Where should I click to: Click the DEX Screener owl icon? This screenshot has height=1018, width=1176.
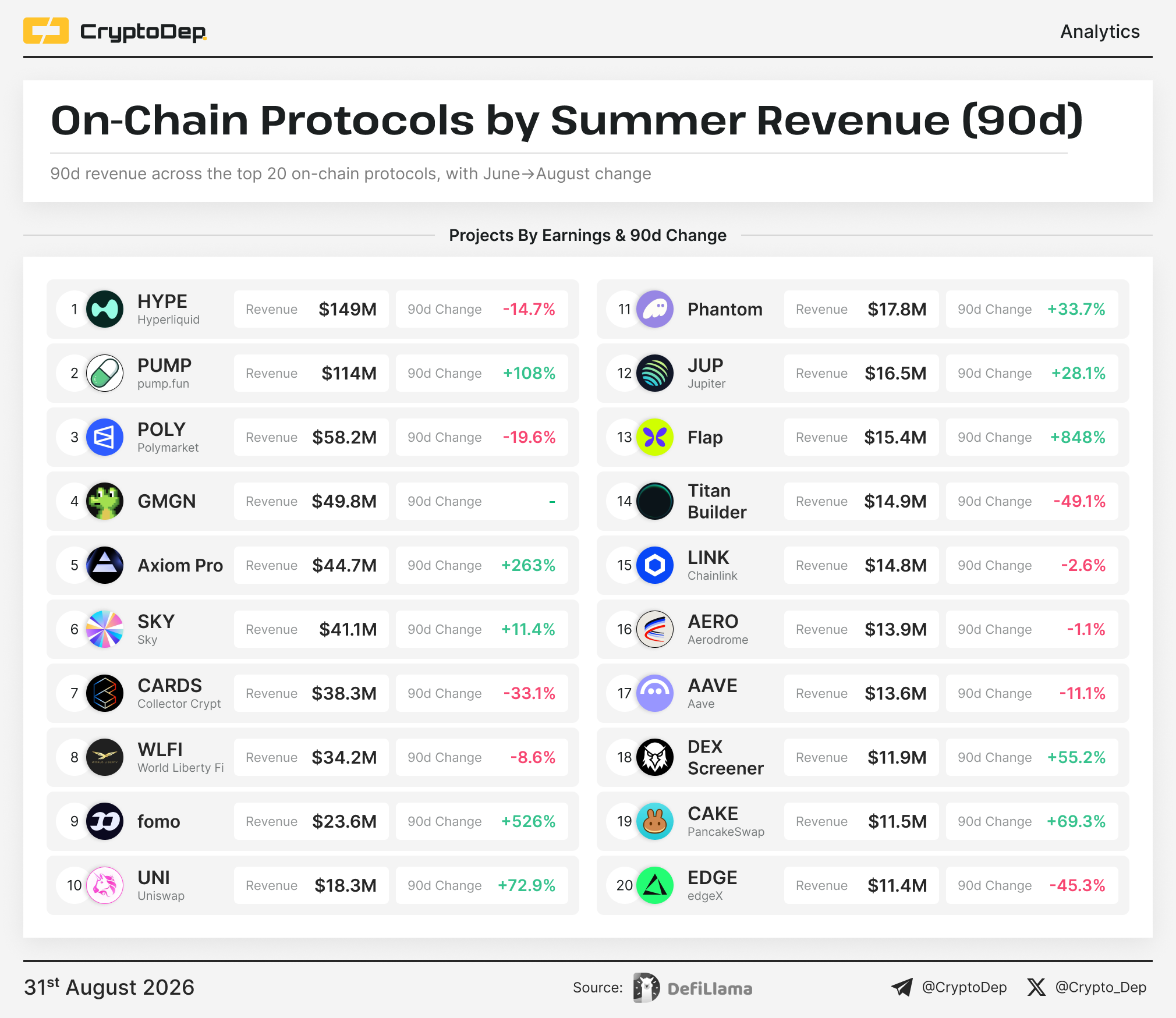click(655, 757)
